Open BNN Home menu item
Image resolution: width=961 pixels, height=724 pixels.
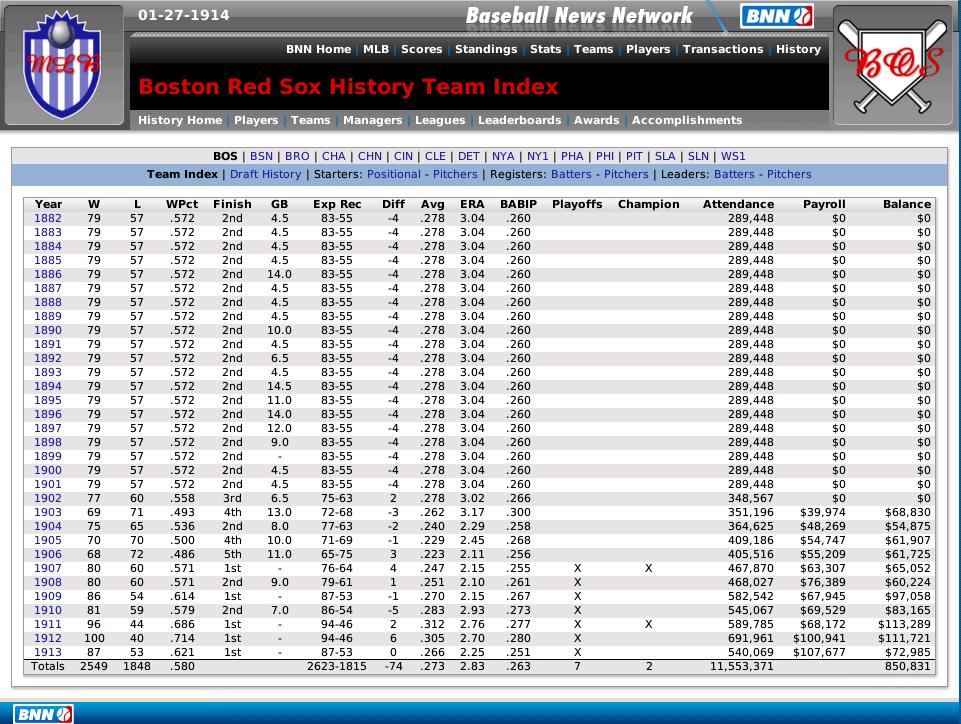pyautogui.click(x=318, y=49)
